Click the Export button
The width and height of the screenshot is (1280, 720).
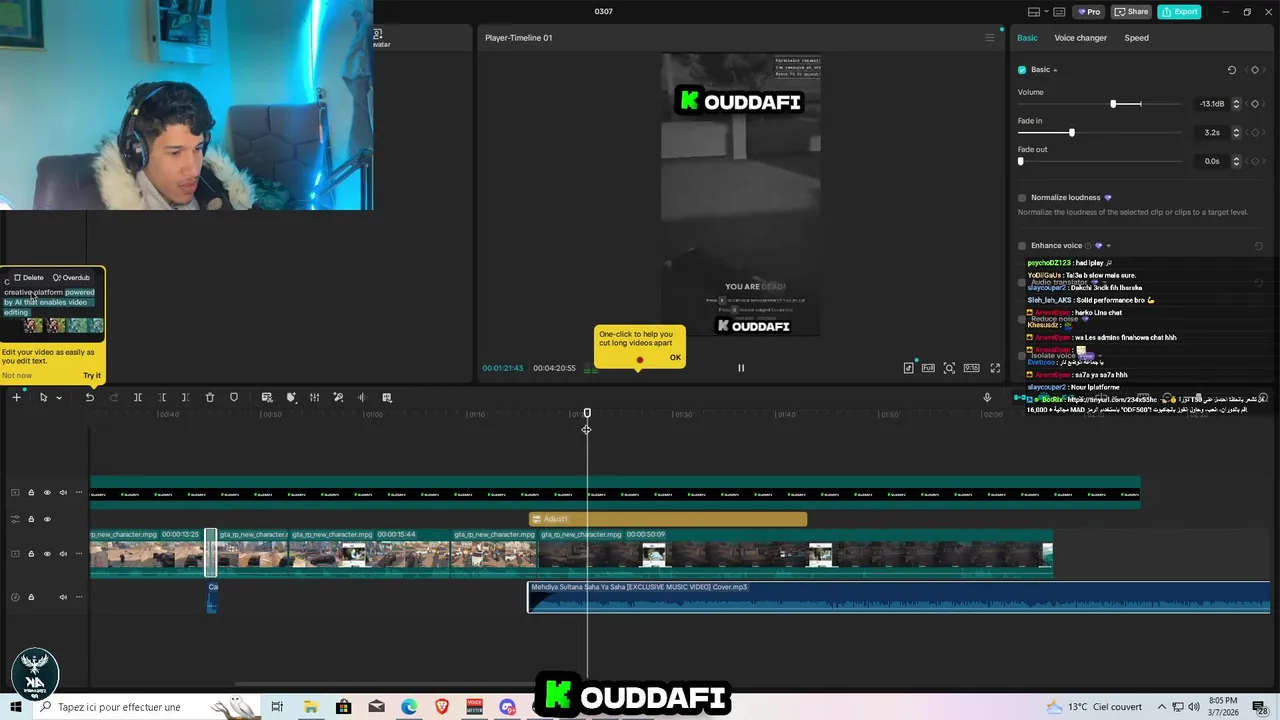tap(1179, 12)
